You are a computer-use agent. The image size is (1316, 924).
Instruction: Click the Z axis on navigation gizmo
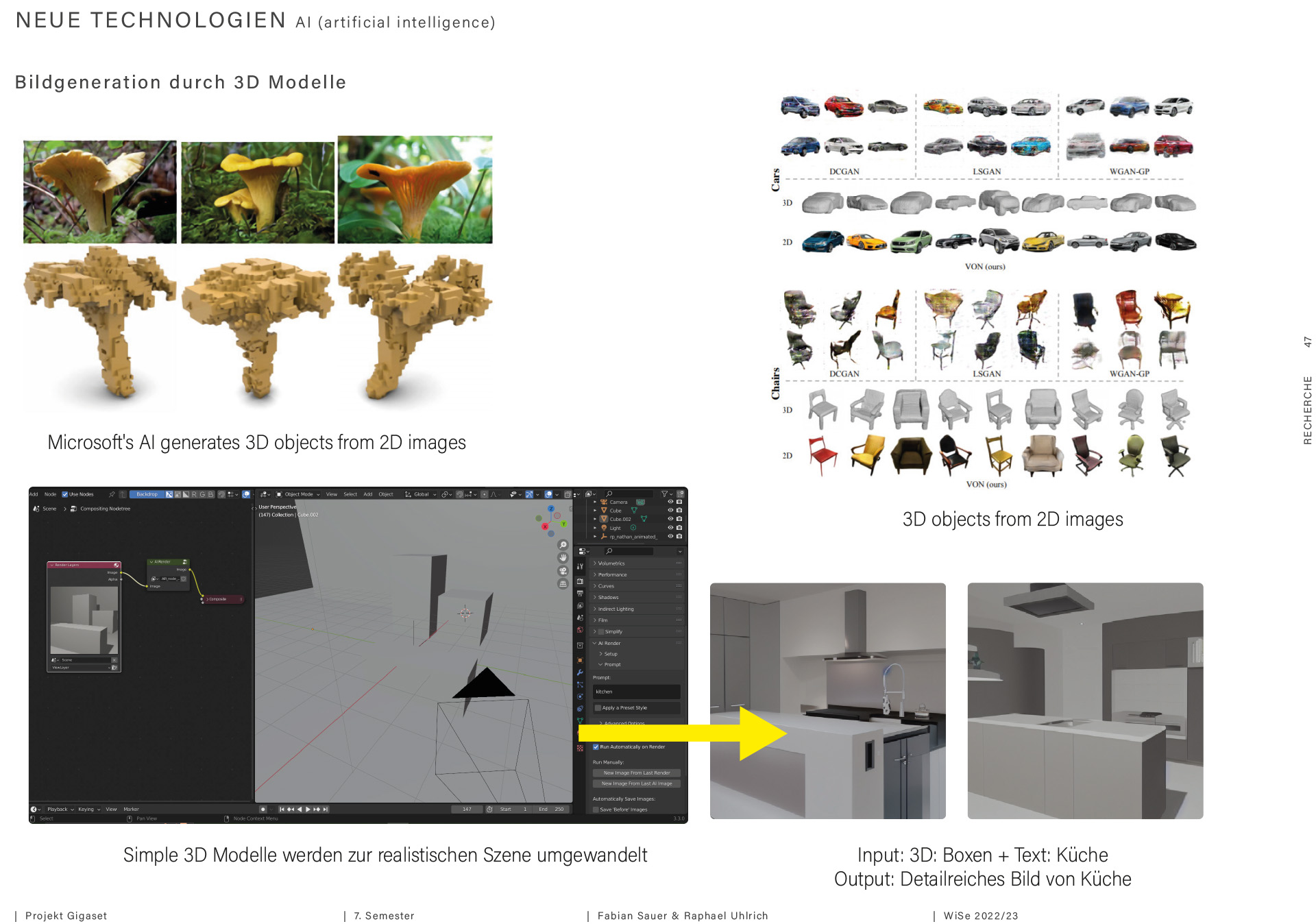tap(551, 509)
